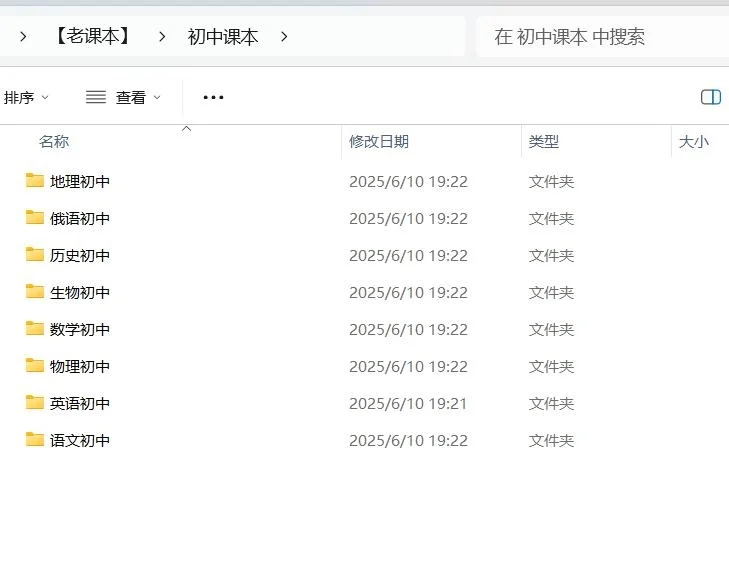Click the 初中课本 breadcrumb segment
This screenshot has width=729, height=582.
[223, 37]
